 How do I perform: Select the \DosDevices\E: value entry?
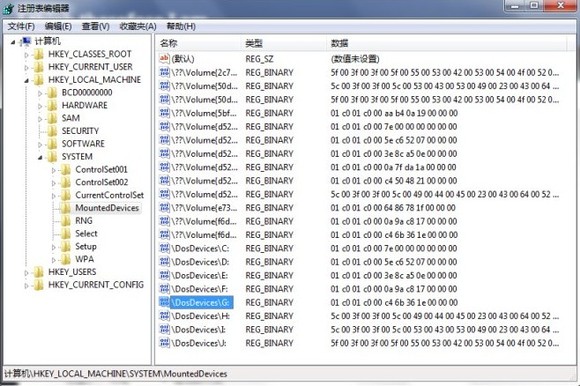[199, 275]
